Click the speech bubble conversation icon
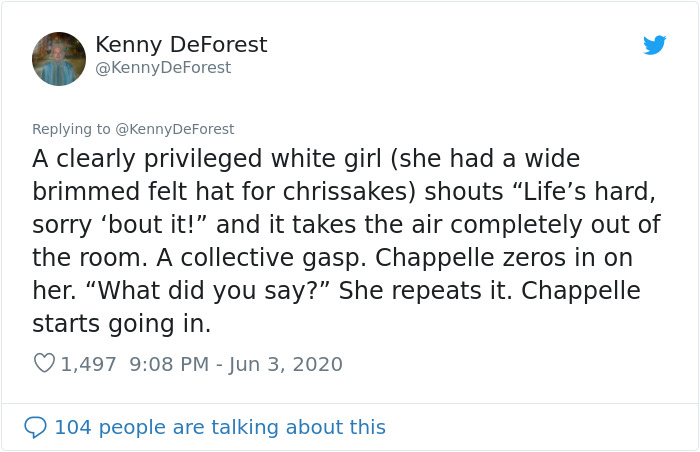This screenshot has height=452, width=700. tap(35, 427)
